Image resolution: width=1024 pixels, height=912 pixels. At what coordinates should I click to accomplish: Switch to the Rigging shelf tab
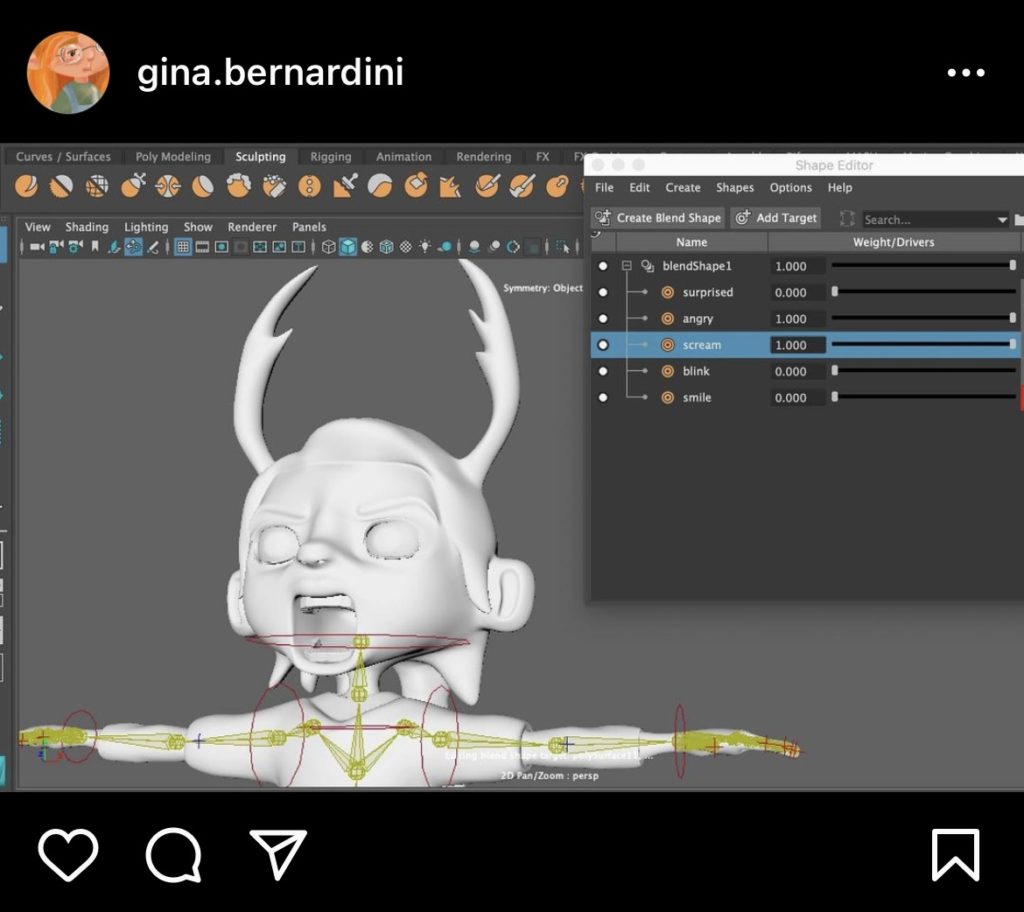330,157
